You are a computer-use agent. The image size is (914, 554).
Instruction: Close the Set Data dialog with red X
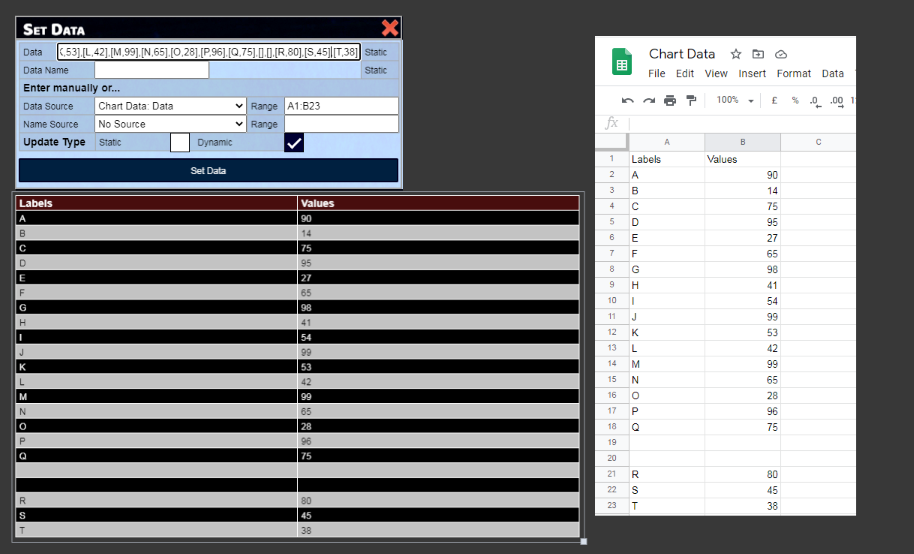click(x=390, y=28)
